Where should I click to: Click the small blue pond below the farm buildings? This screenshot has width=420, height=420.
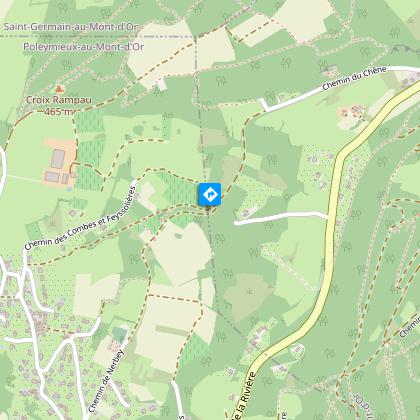(69, 189)
